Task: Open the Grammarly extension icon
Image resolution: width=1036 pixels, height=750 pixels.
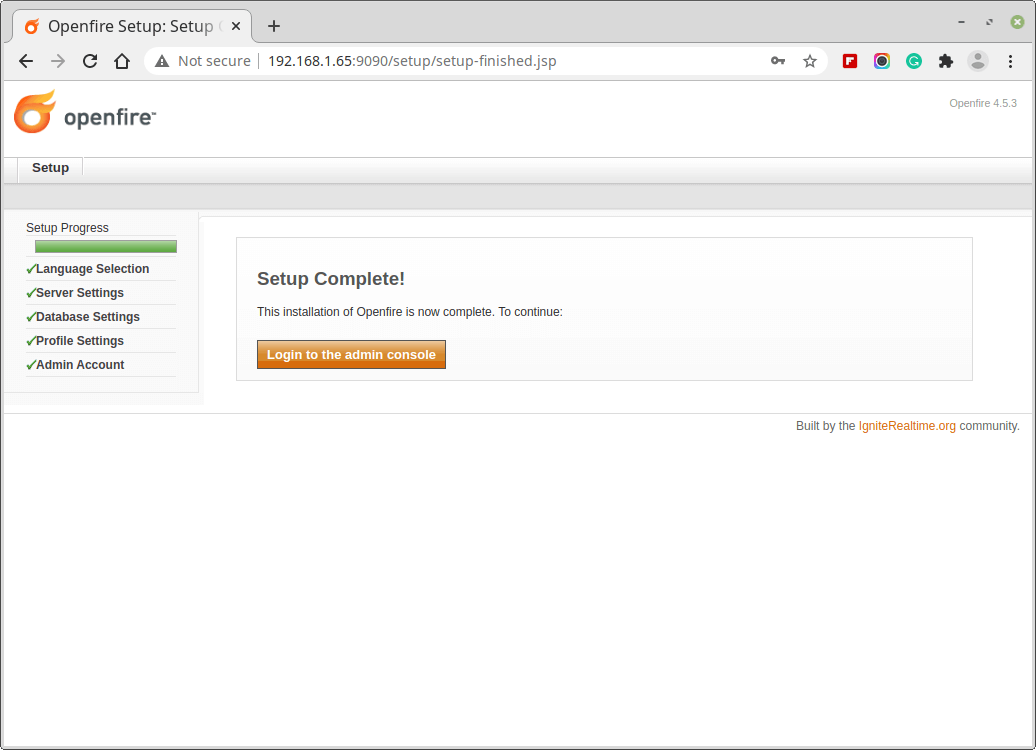Action: tap(914, 61)
